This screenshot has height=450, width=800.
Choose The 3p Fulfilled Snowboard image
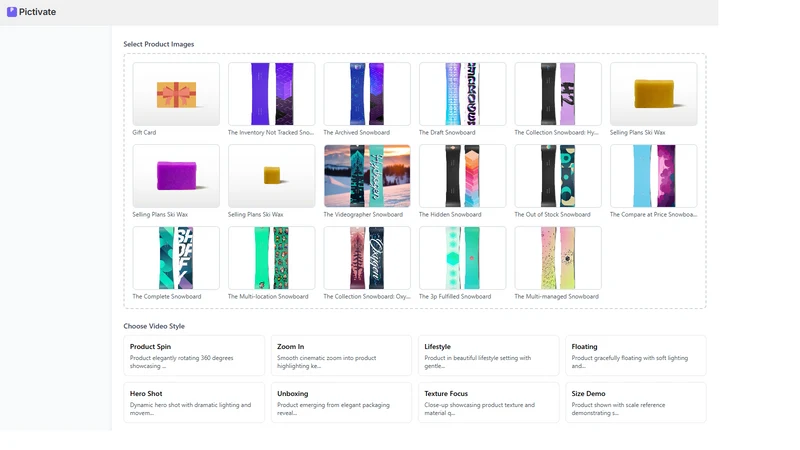(462, 258)
